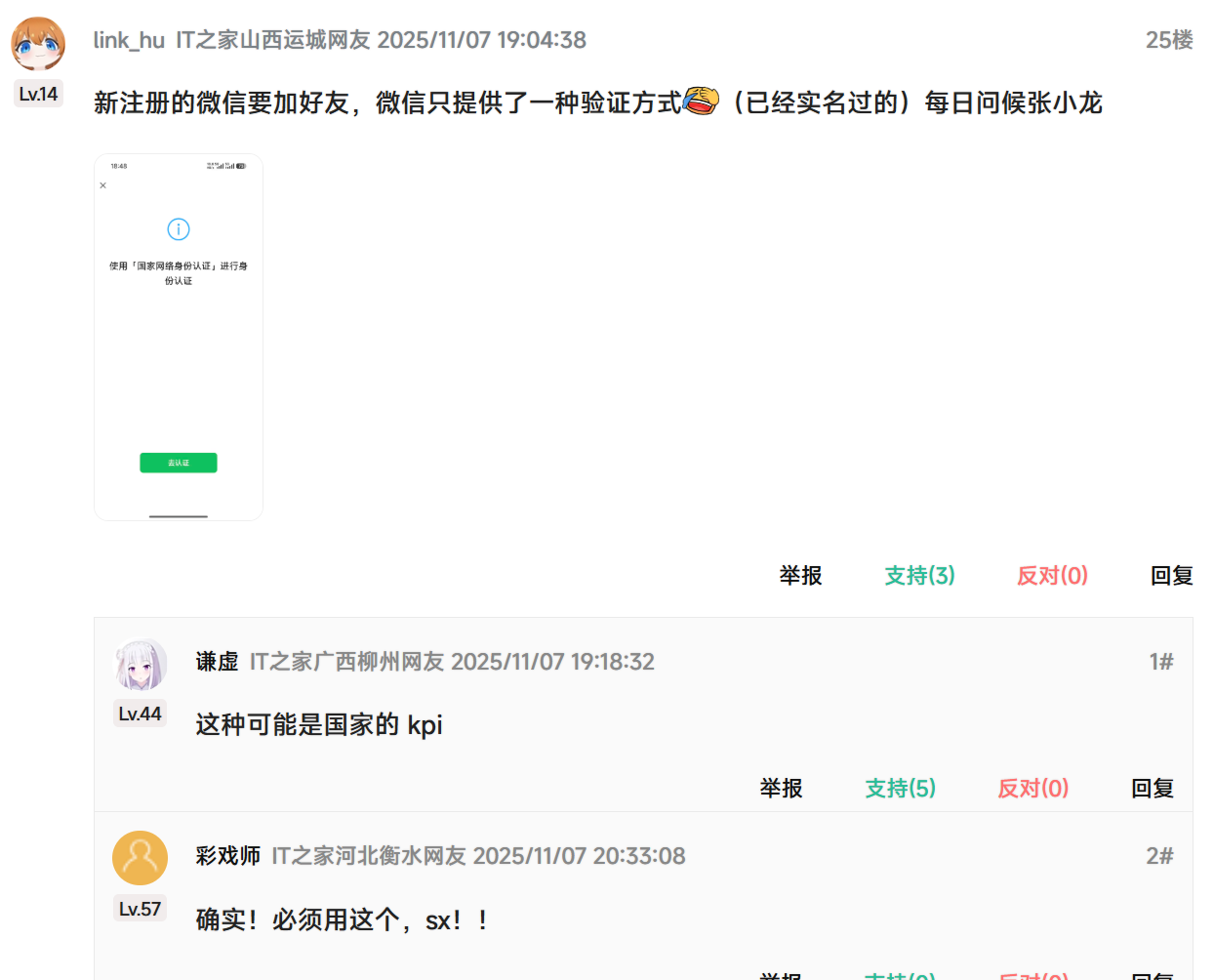Report 谦虚's reply with 举报
Image resolution: width=1214 pixels, height=980 pixels.
coord(781,789)
